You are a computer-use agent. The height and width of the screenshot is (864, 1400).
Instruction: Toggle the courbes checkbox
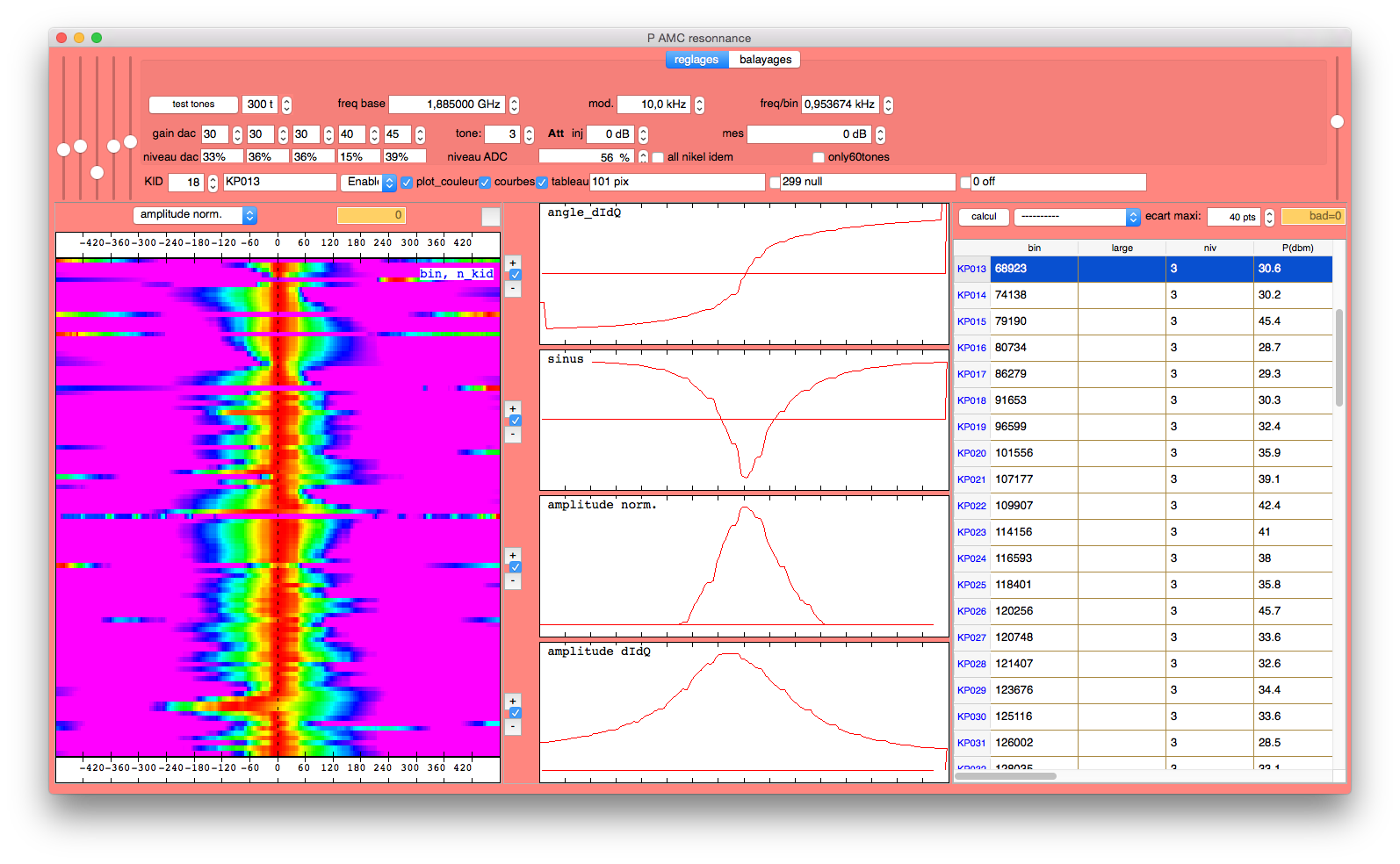click(x=485, y=183)
